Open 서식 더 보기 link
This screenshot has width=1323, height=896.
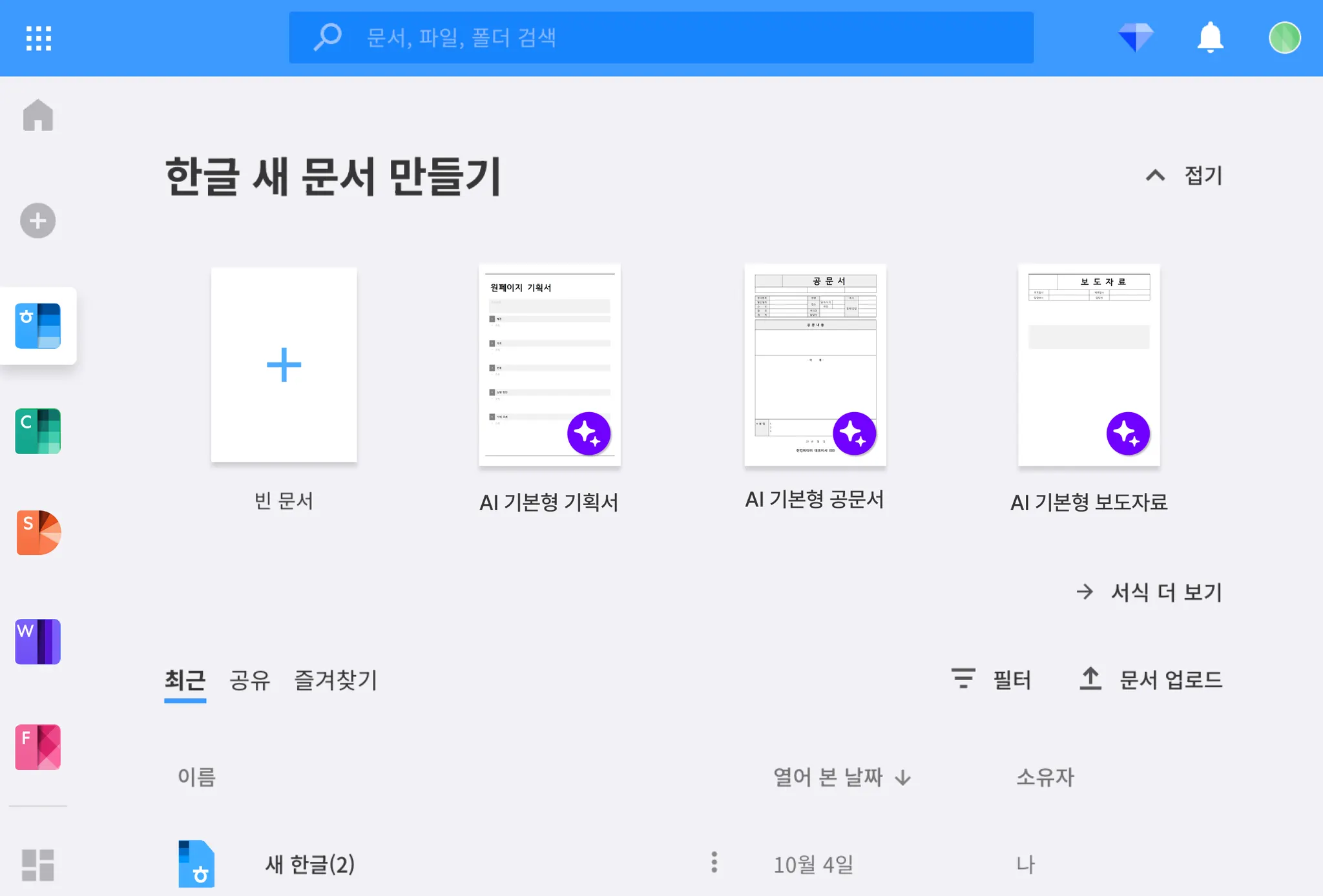coord(1150,592)
